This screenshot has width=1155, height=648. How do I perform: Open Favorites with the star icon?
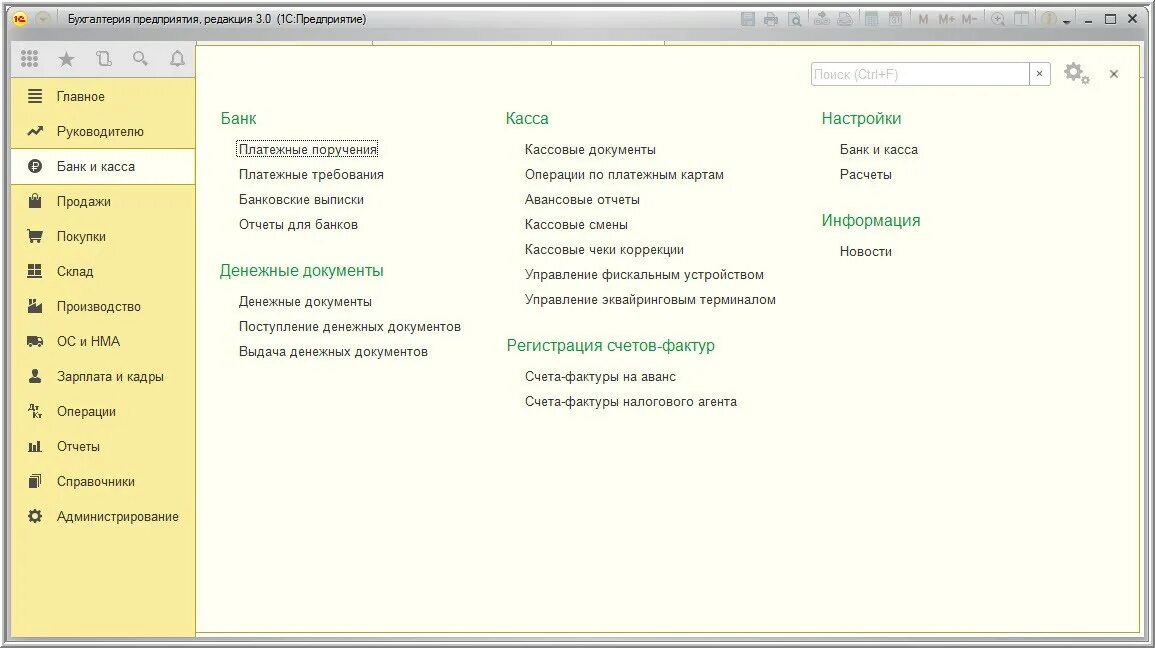point(66,58)
